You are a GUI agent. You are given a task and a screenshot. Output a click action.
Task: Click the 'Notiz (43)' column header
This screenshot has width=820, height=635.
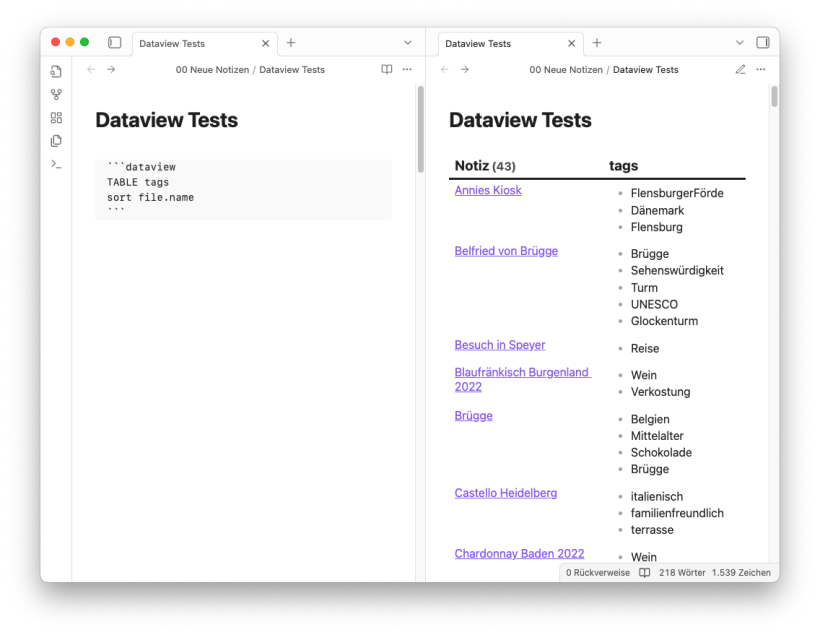(485, 166)
